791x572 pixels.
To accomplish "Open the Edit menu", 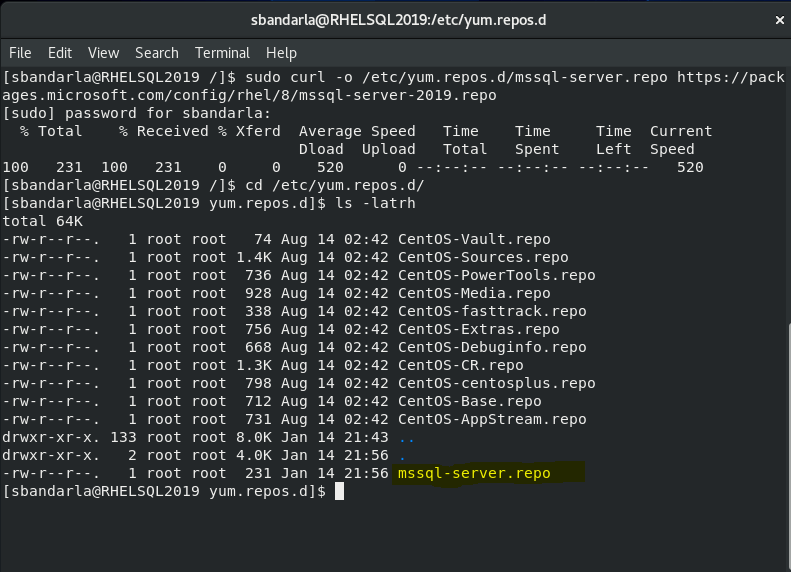I will pos(60,53).
